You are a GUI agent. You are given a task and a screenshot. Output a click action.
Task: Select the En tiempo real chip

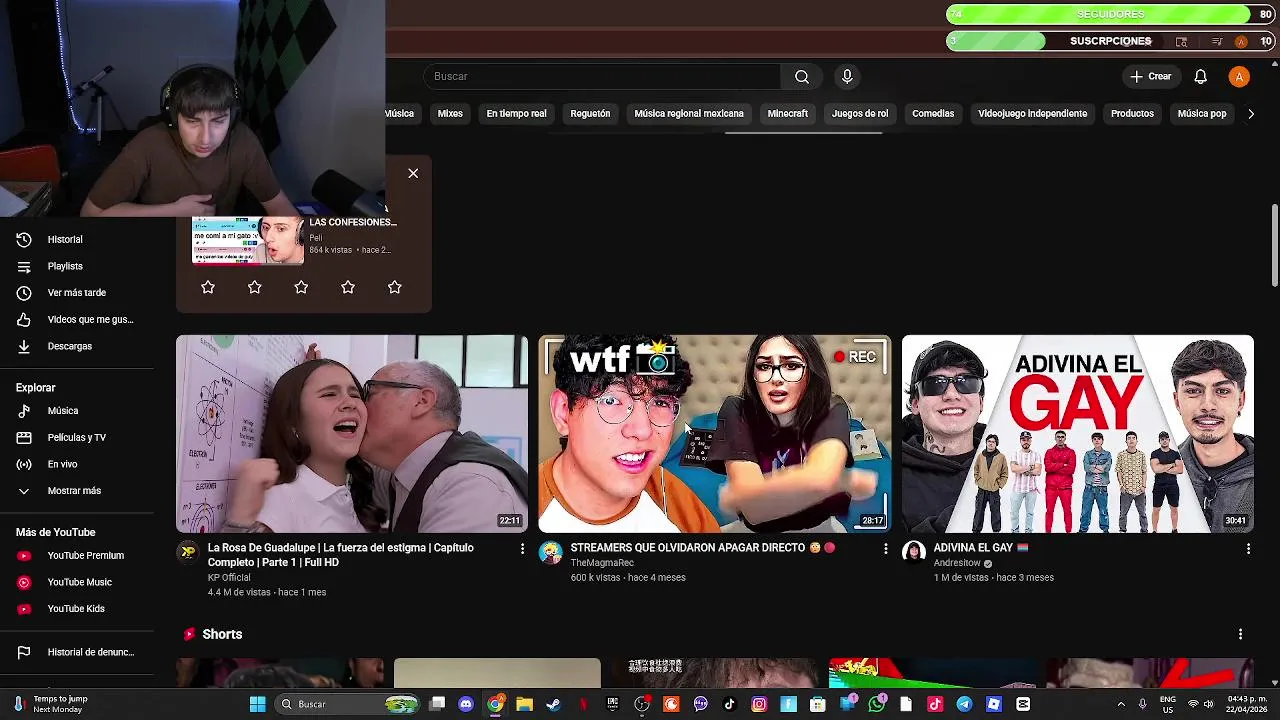516,114
